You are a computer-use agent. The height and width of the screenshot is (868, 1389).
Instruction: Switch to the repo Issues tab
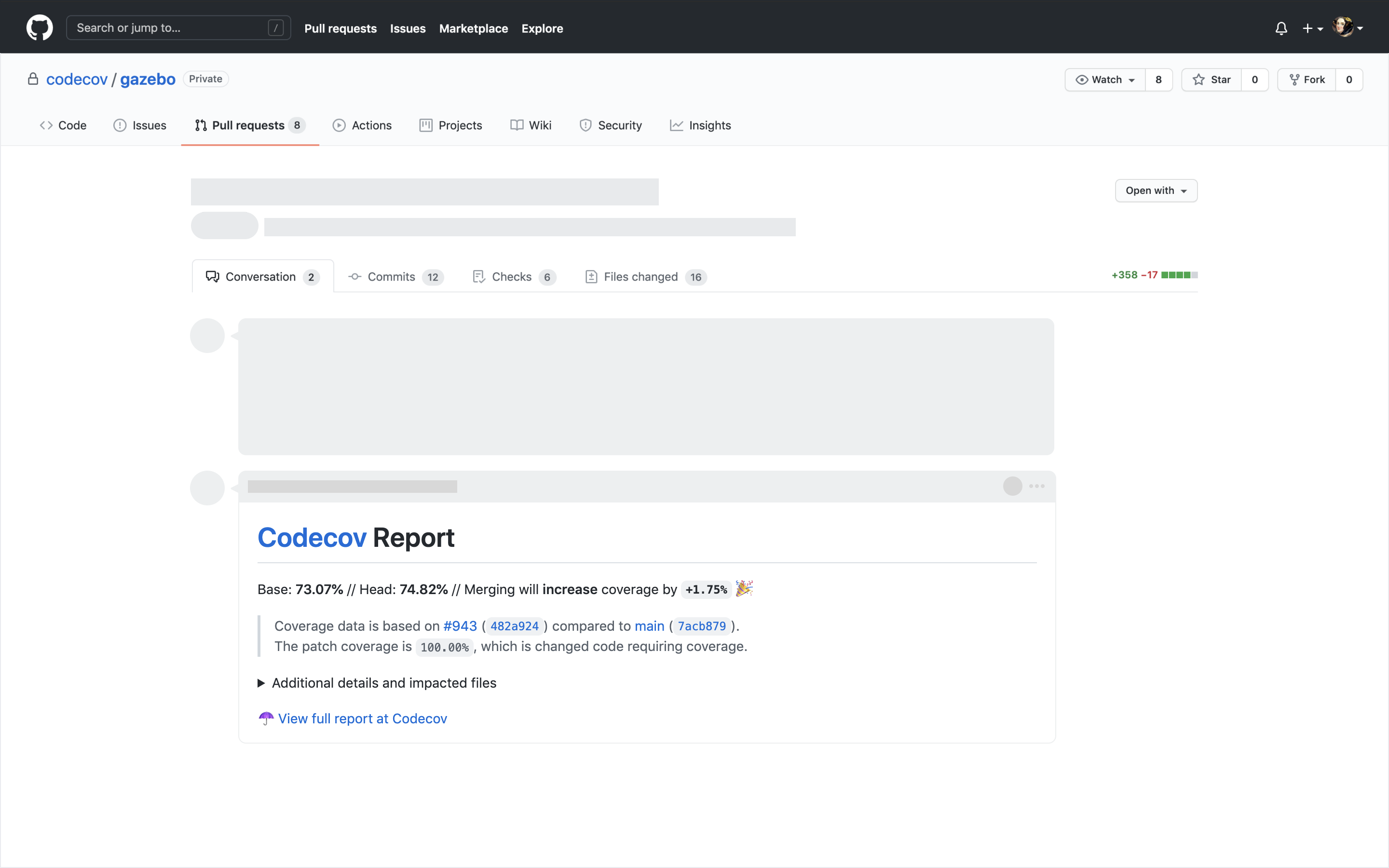pos(139,125)
